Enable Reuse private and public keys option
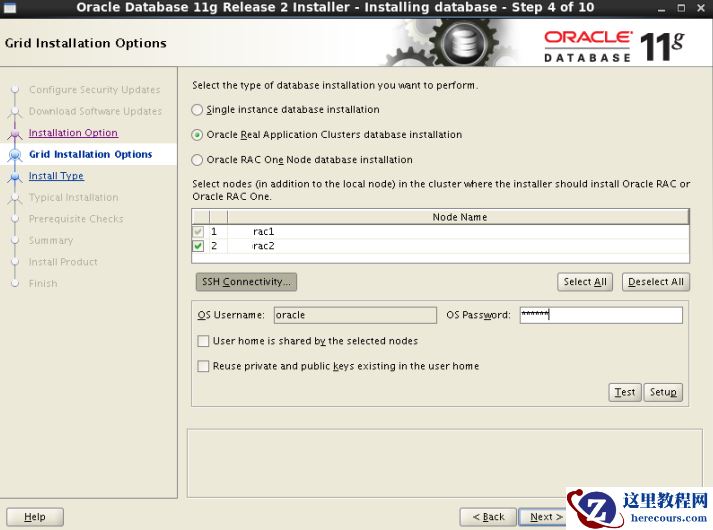The width and height of the screenshot is (713, 530). [203, 366]
